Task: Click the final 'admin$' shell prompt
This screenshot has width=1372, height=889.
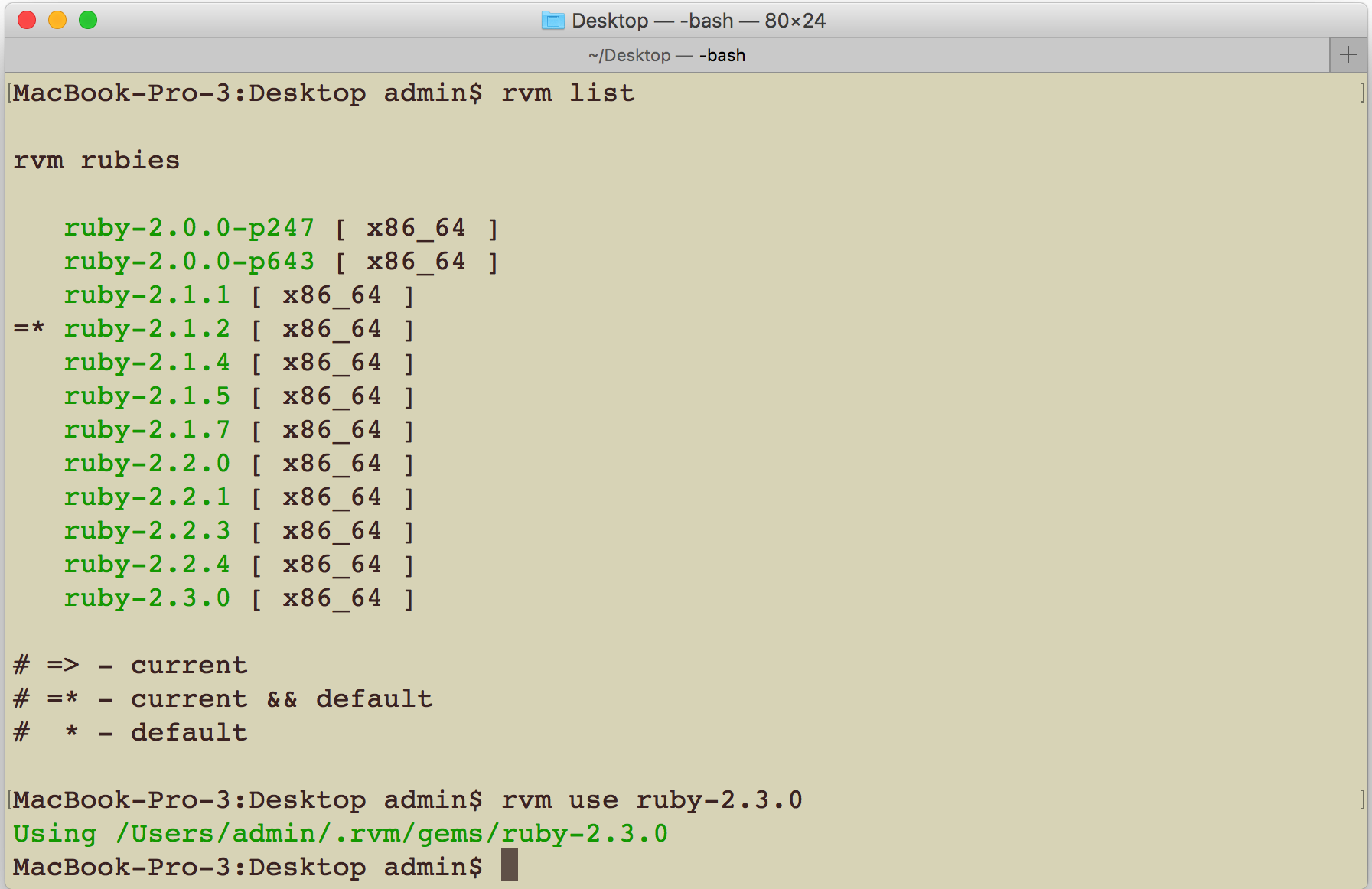Action: (435, 866)
